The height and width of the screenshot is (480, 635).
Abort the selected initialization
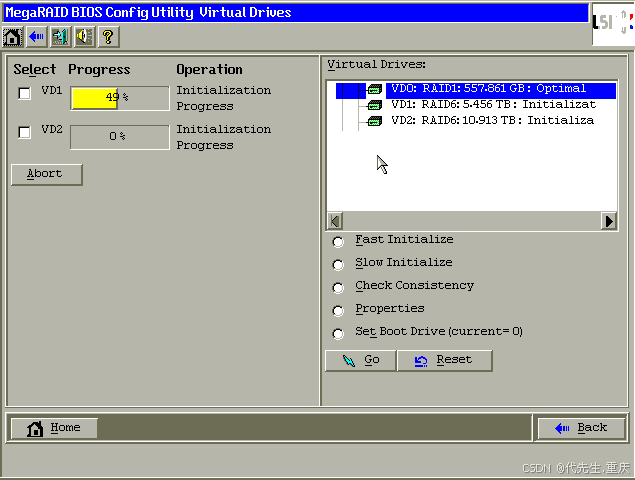(x=47, y=175)
